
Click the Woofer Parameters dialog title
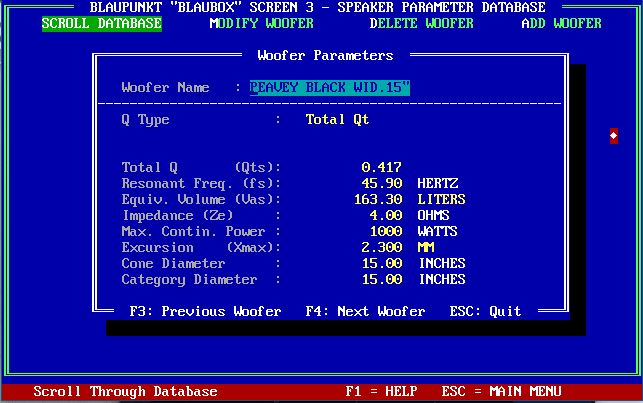(325, 55)
